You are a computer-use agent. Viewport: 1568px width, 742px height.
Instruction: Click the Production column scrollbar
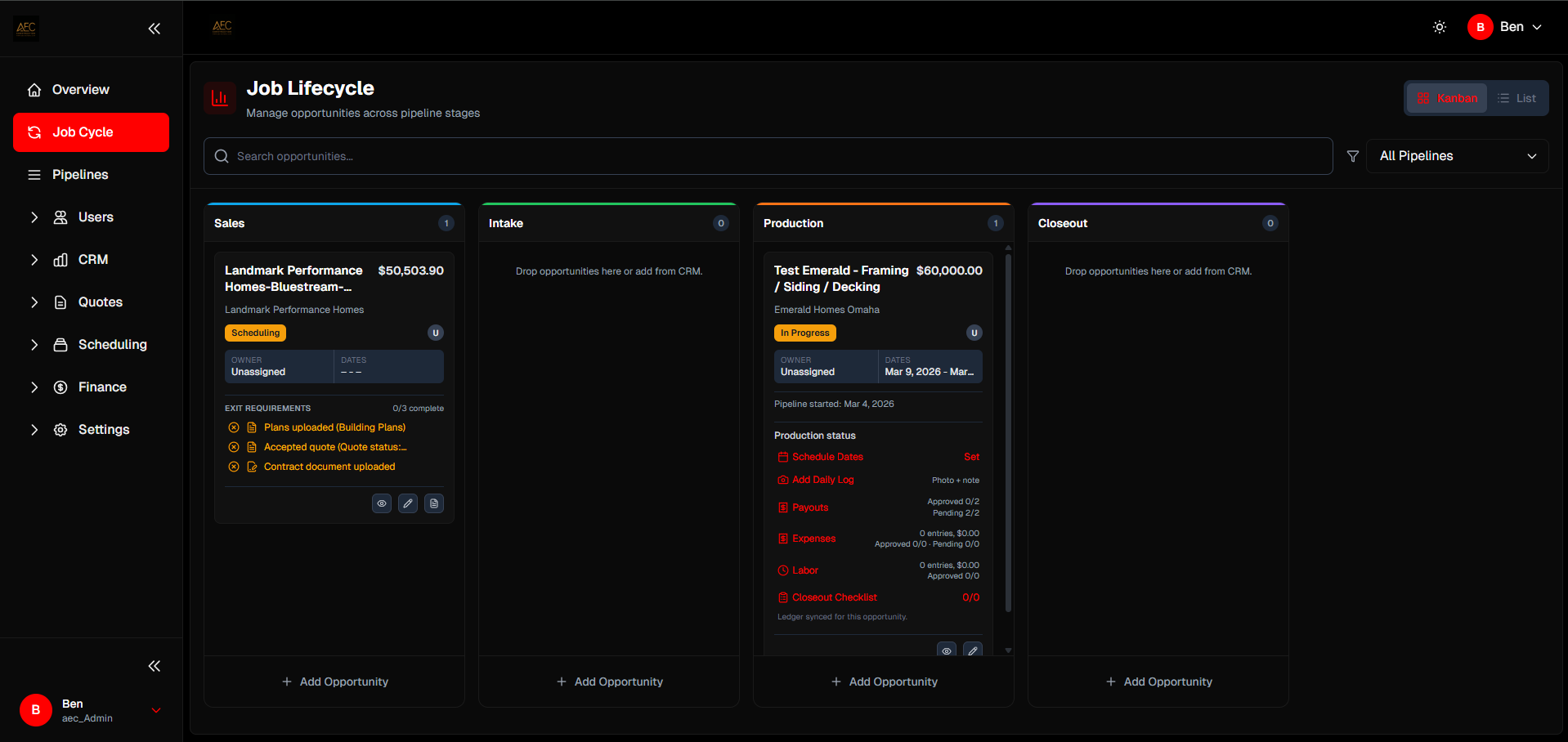[1008, 432]
